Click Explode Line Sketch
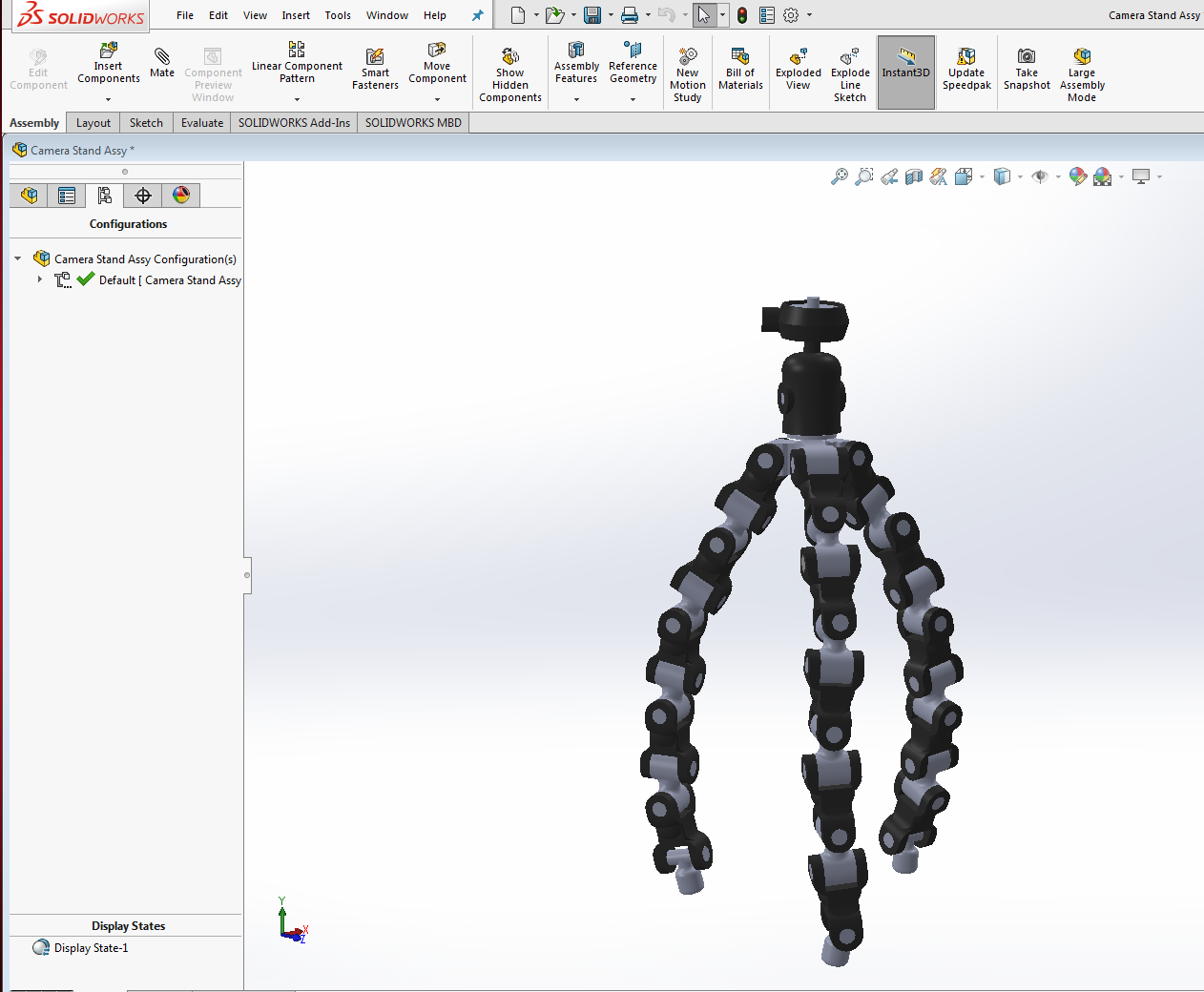 [x=850, y=74]
